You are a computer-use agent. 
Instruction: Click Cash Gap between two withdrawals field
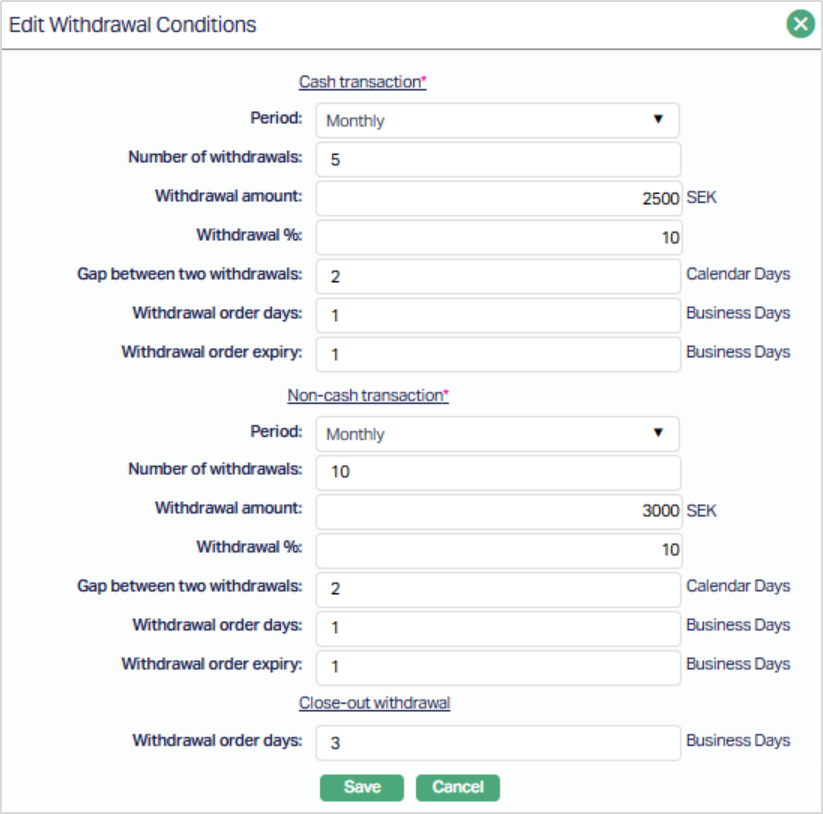point(497,276)
